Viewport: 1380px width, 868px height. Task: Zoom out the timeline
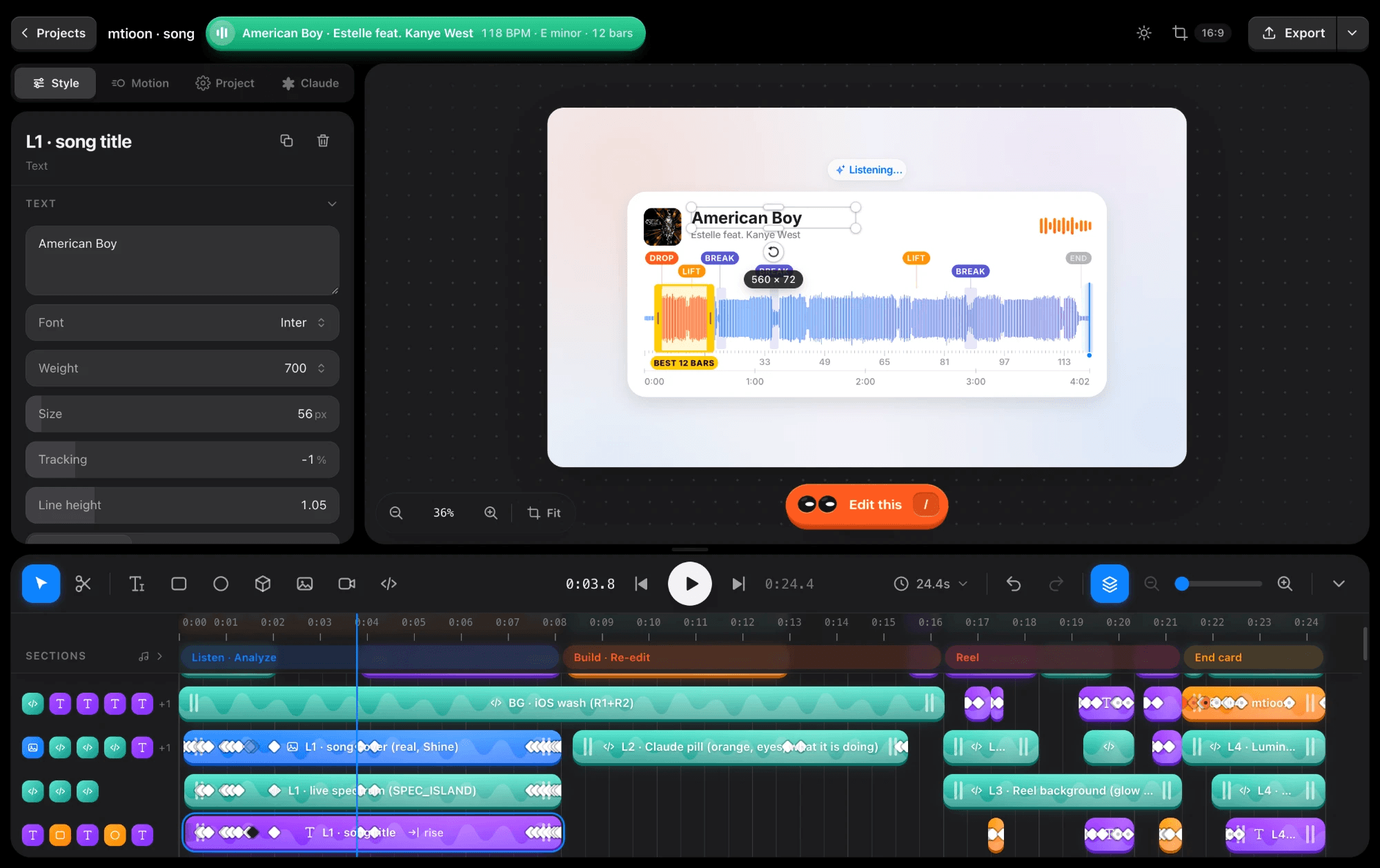click(x=1152, y=584)
